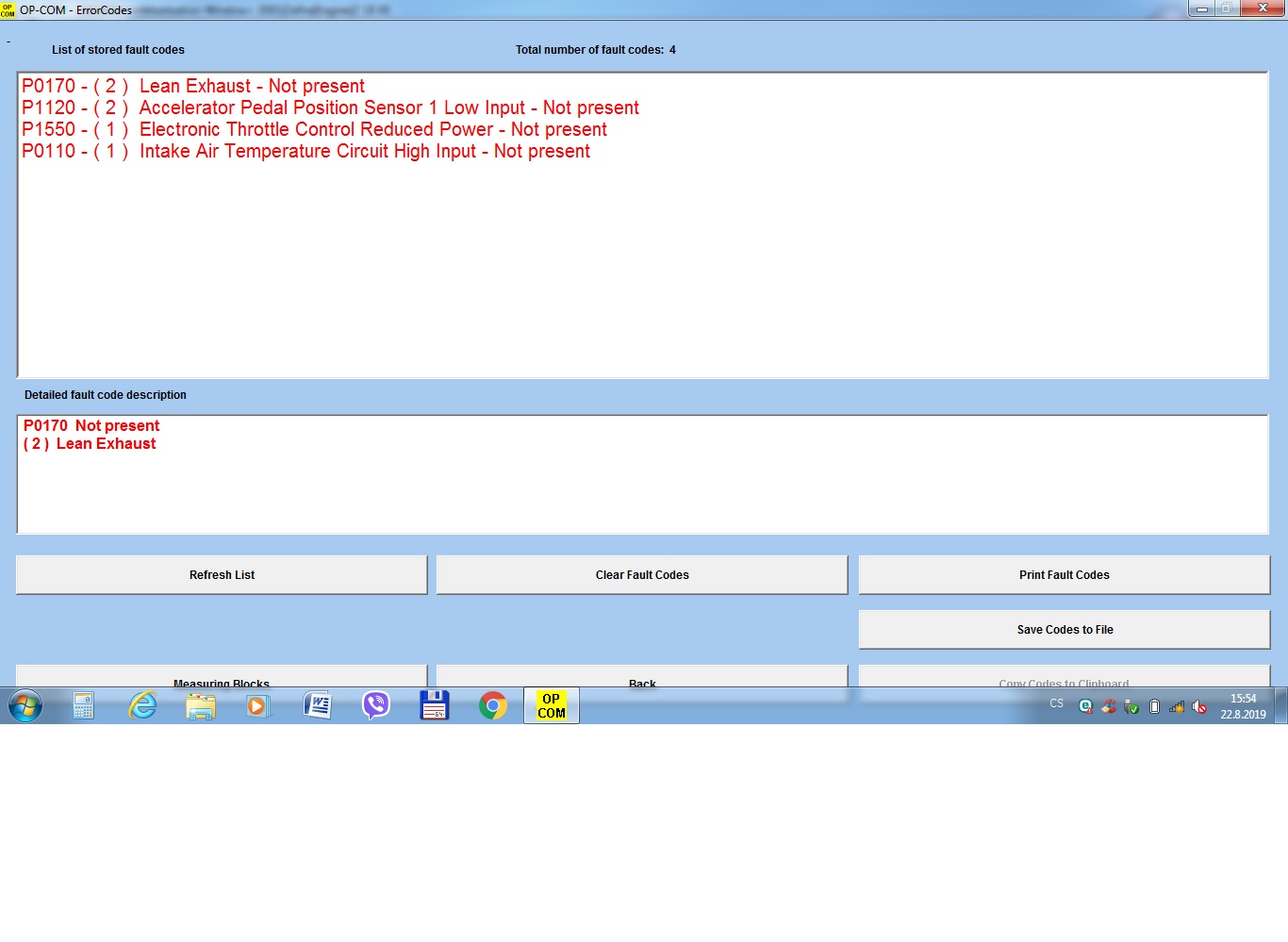Click Save Codes to File
1288x942 pixels.
(x=1064, y=629)
